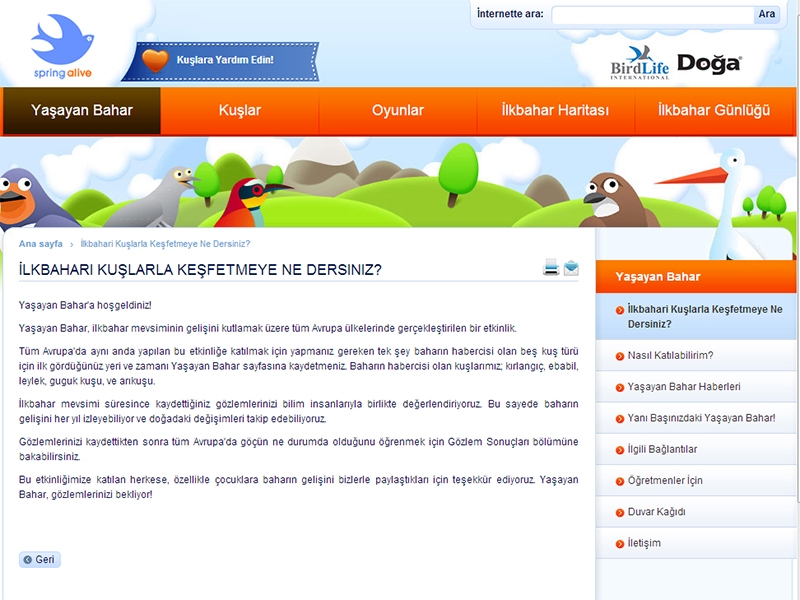Select İlkbahar Günlüğü navigation item
This screenshot has height=600, width=800.
[714, 111]
